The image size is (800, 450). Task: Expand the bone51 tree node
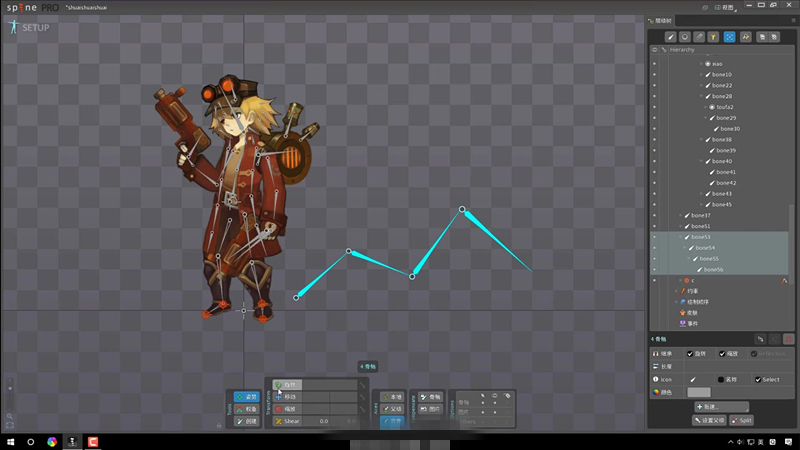(x=681, y=226)
